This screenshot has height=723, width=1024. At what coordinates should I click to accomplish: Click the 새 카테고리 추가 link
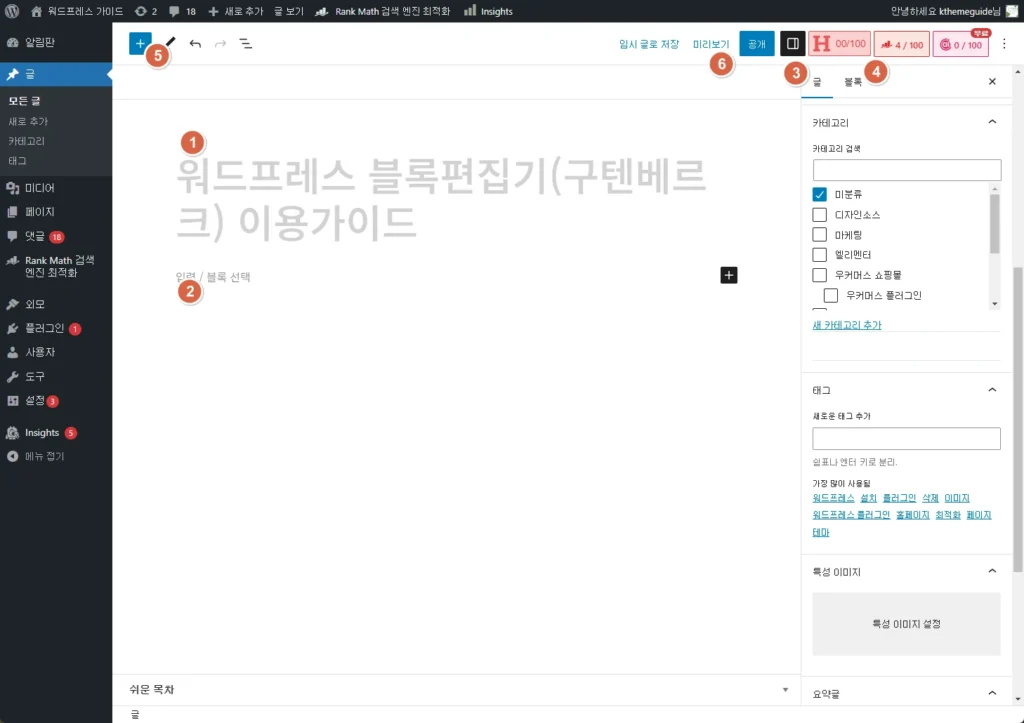click(847, 325)
